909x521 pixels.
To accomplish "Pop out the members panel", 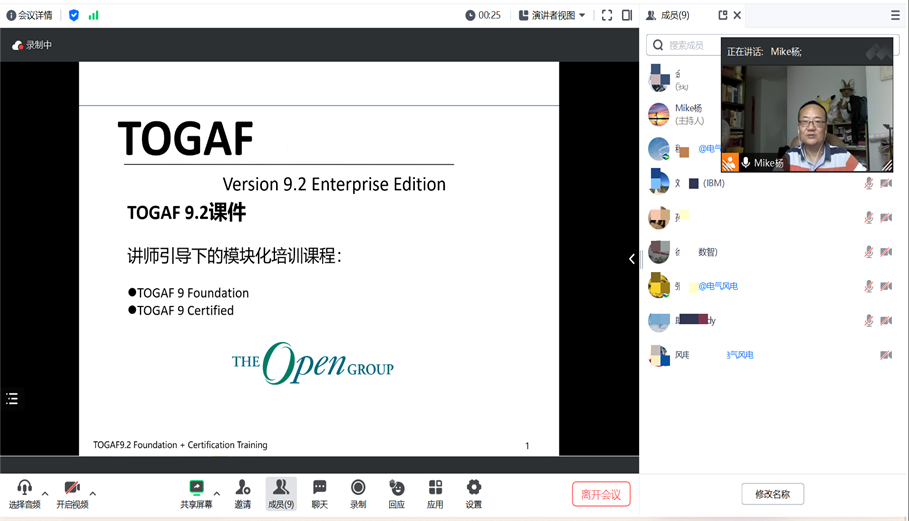I will (722, 16).
